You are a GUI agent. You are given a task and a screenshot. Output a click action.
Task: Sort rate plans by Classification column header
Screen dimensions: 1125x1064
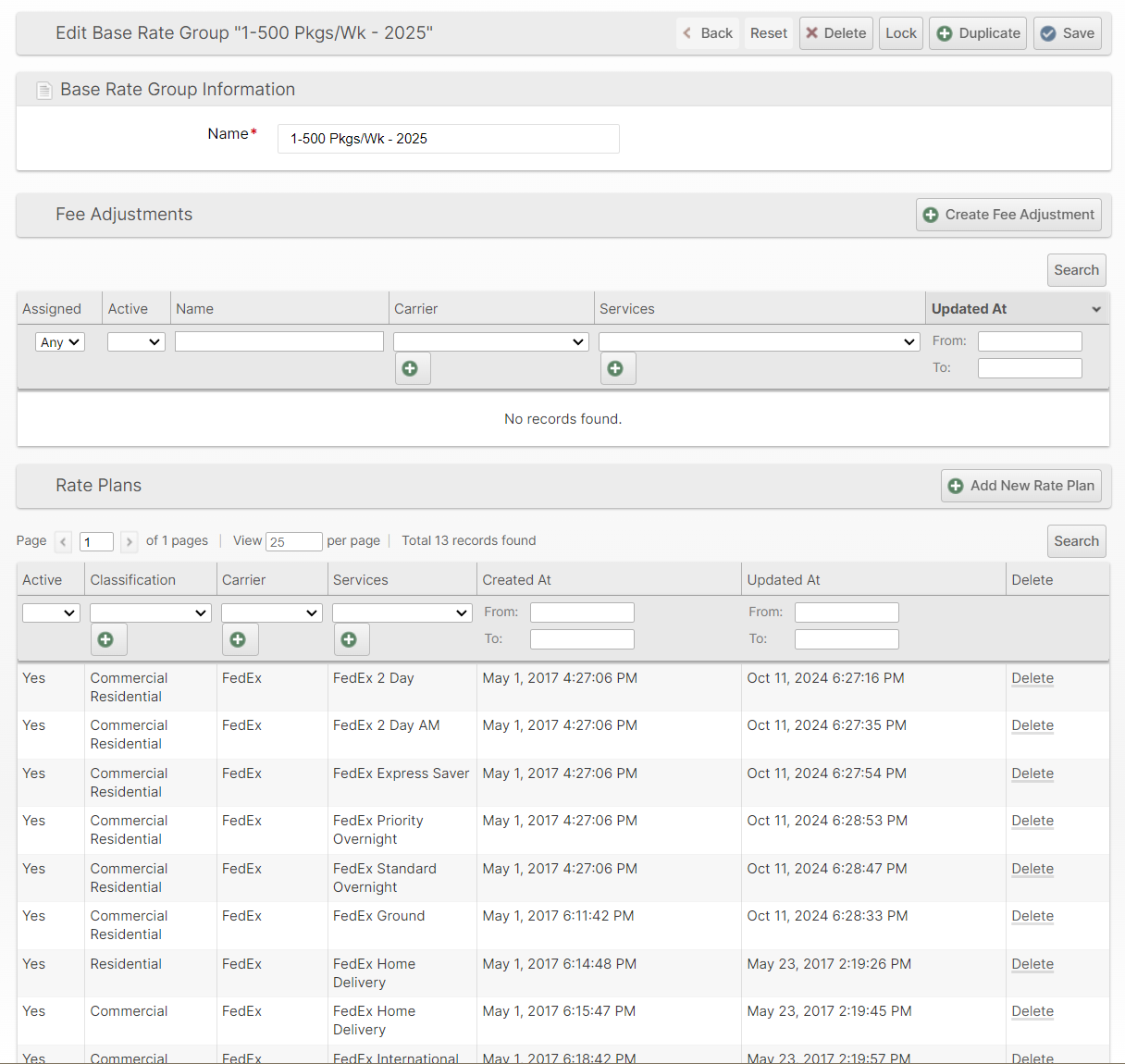tap(132, 580)
